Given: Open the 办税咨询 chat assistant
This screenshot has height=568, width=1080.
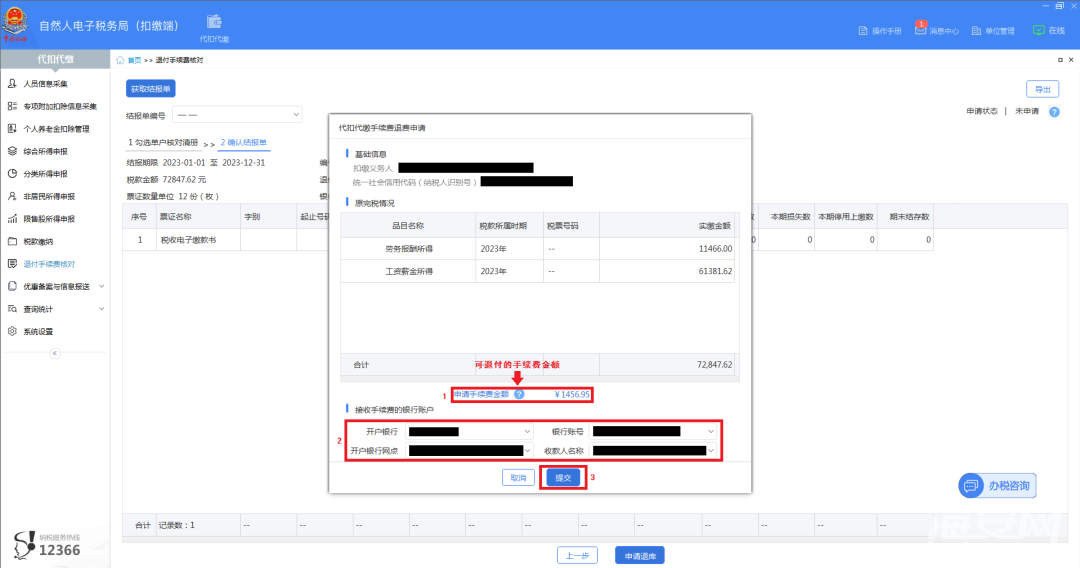Looking at the screenshot, I should coord(997,485).
